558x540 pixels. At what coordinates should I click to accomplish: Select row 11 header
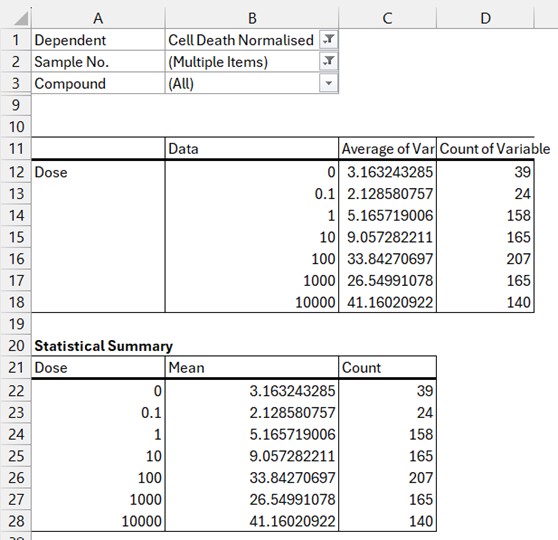tap(16, 148)
